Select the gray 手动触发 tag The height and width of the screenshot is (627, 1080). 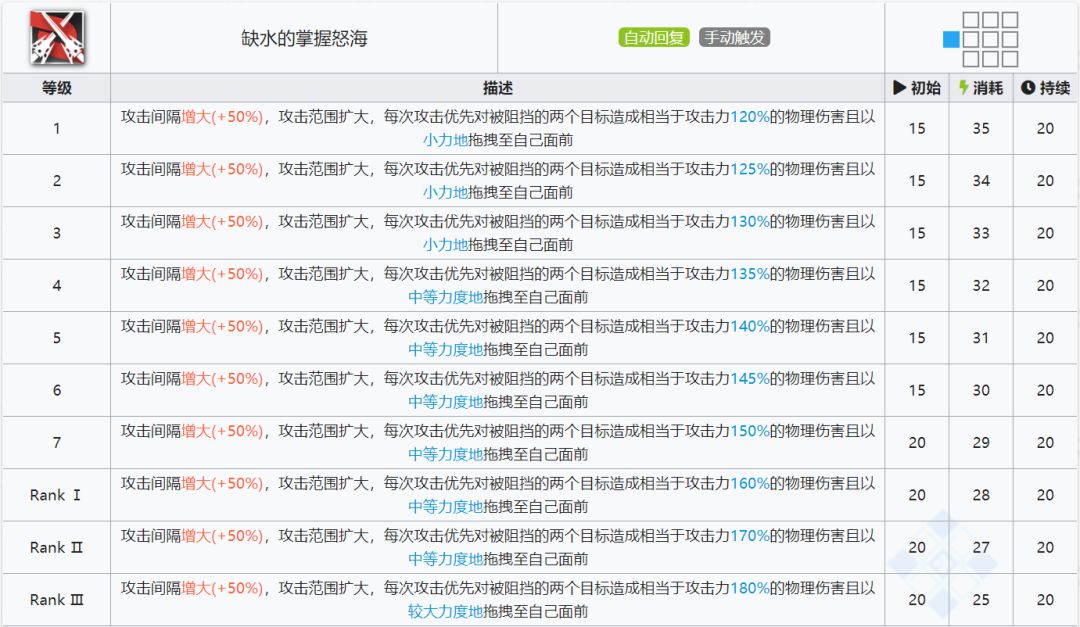(x=734, y=38)
